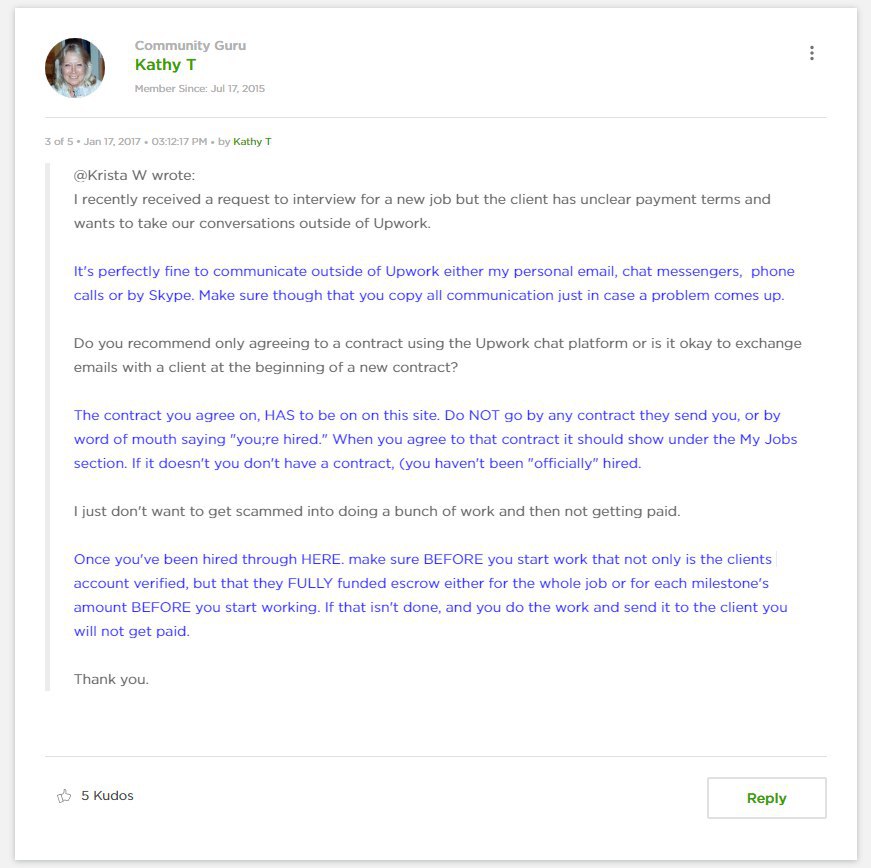Open the three-dot post options menu

pyautogui.click(x=812, y=53)
